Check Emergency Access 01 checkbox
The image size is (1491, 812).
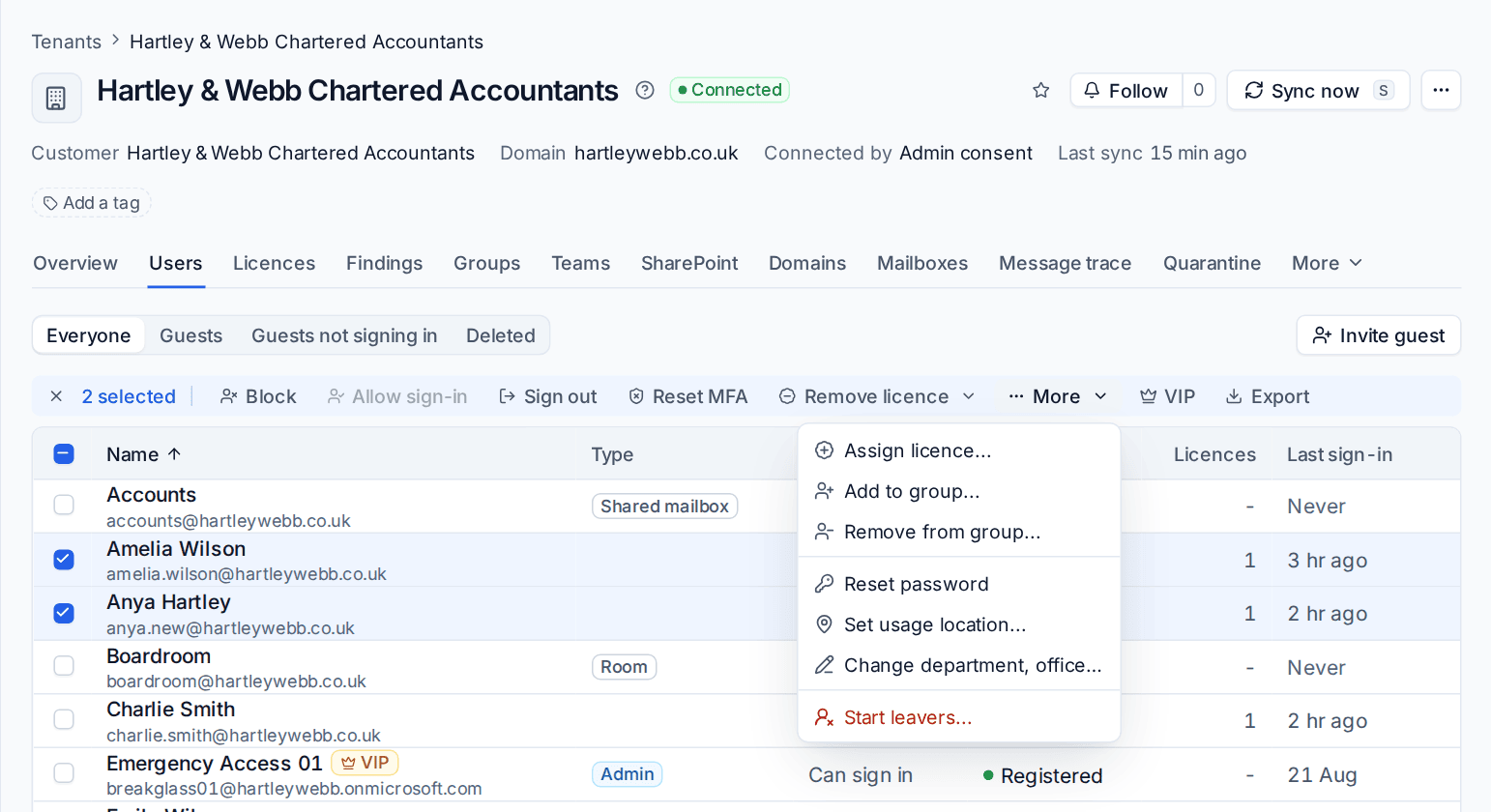[64, 772]
